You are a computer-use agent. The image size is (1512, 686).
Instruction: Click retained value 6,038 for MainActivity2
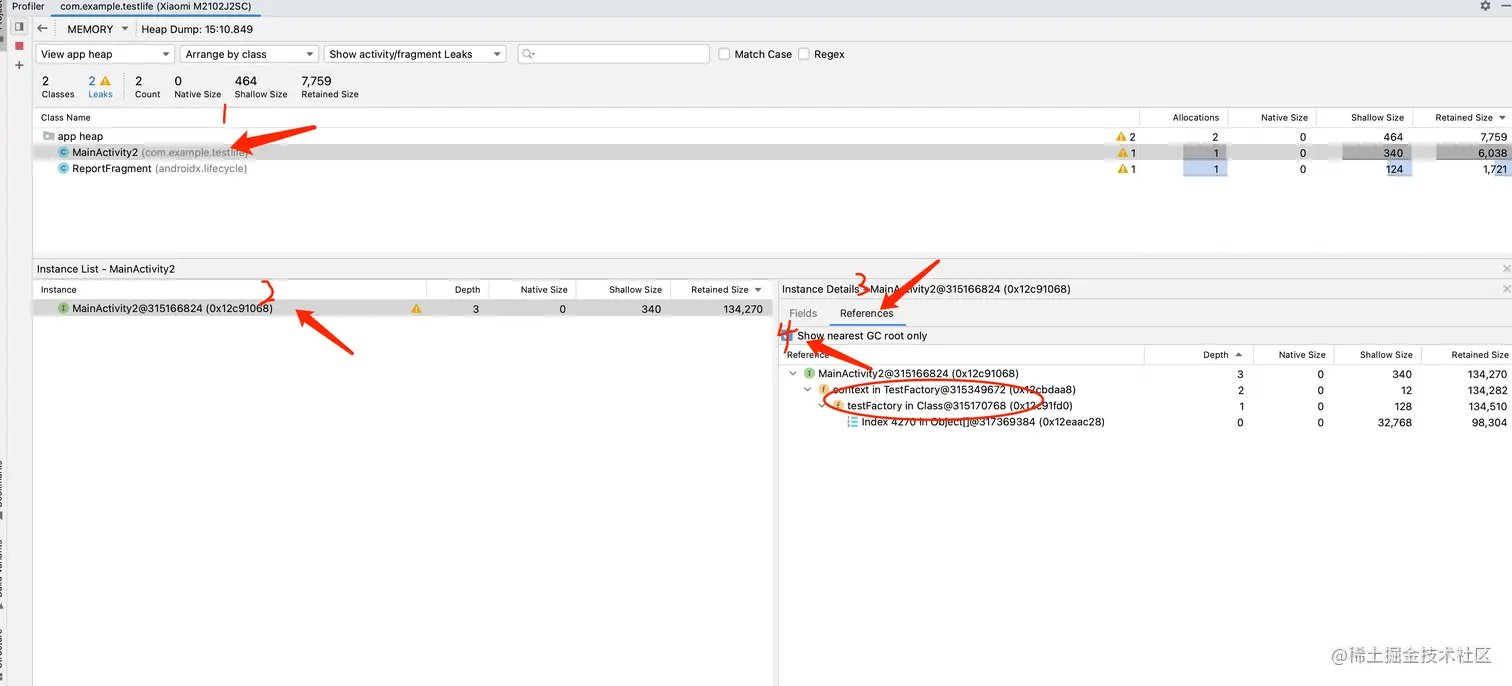tap(1492, 153)
